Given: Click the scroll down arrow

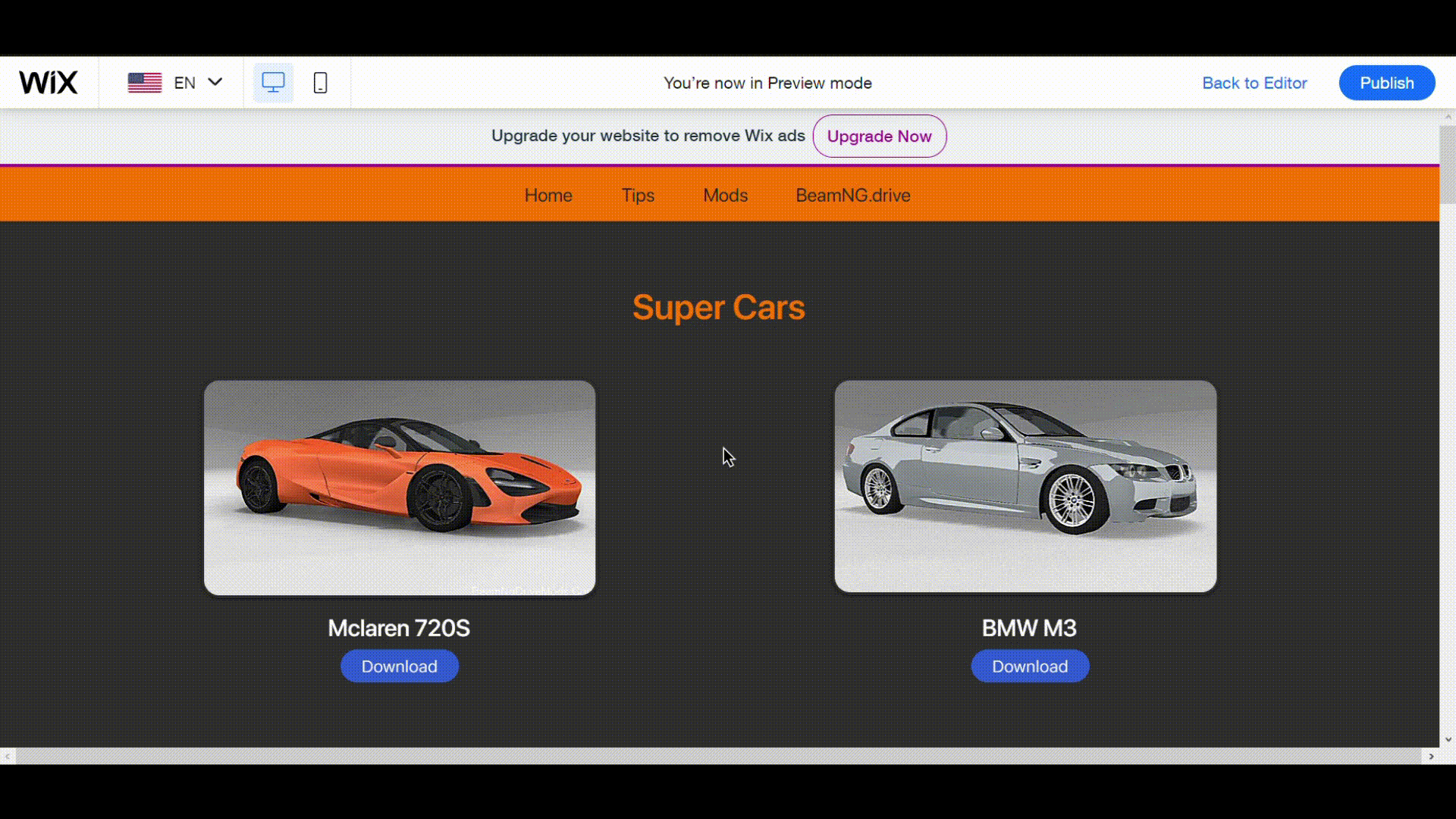Looking at the screenshot, I should pos(1448,739).
